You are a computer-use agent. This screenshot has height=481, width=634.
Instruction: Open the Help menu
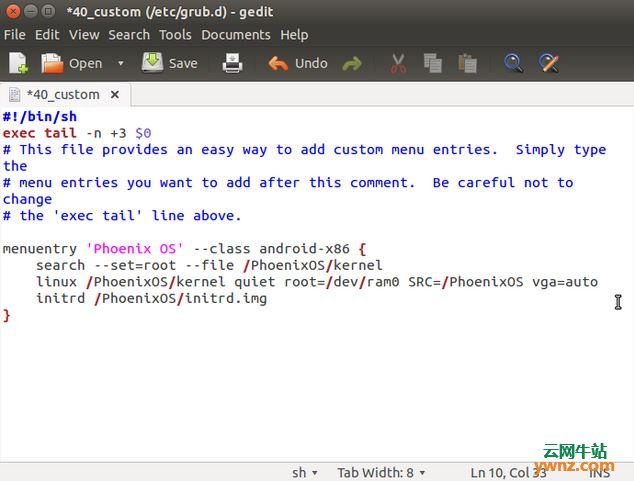click(x=294, y=35)
